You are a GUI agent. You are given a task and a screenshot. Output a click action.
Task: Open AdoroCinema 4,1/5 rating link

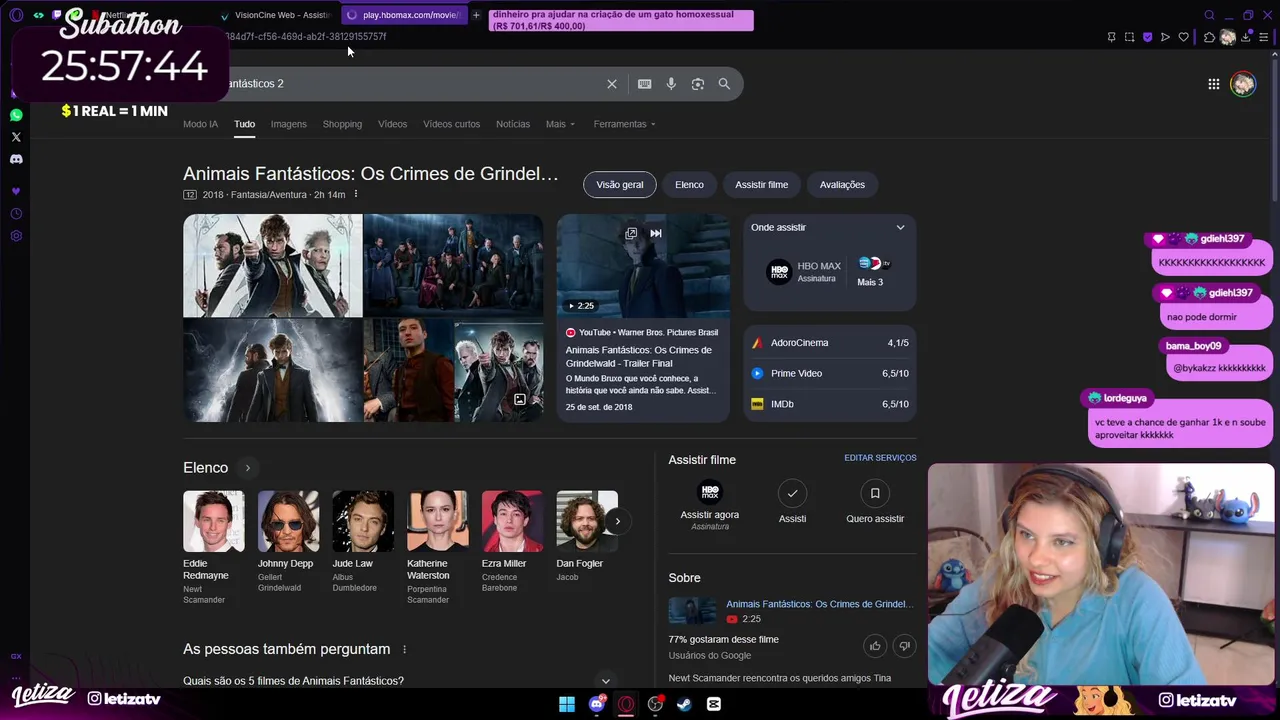(x=830, y=343)
